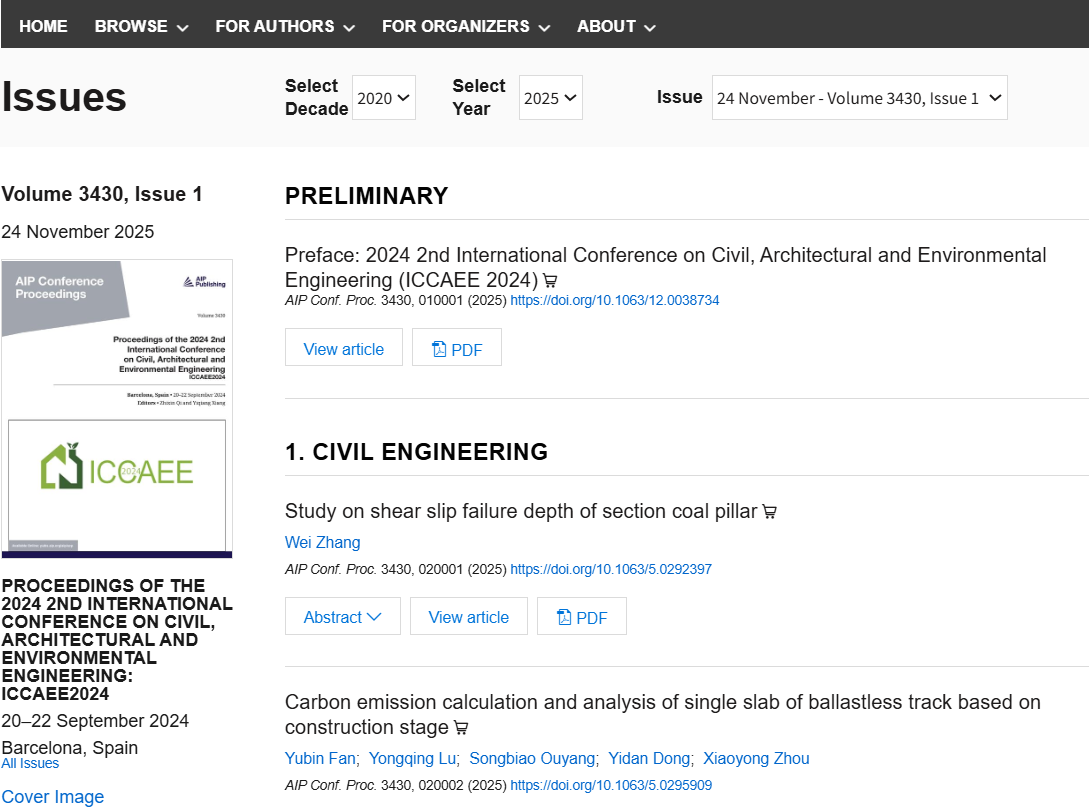Expand the For Organizers menu
Image resolution: width=1089 pixels, height=810 pixels.
[x=465, y=26]
